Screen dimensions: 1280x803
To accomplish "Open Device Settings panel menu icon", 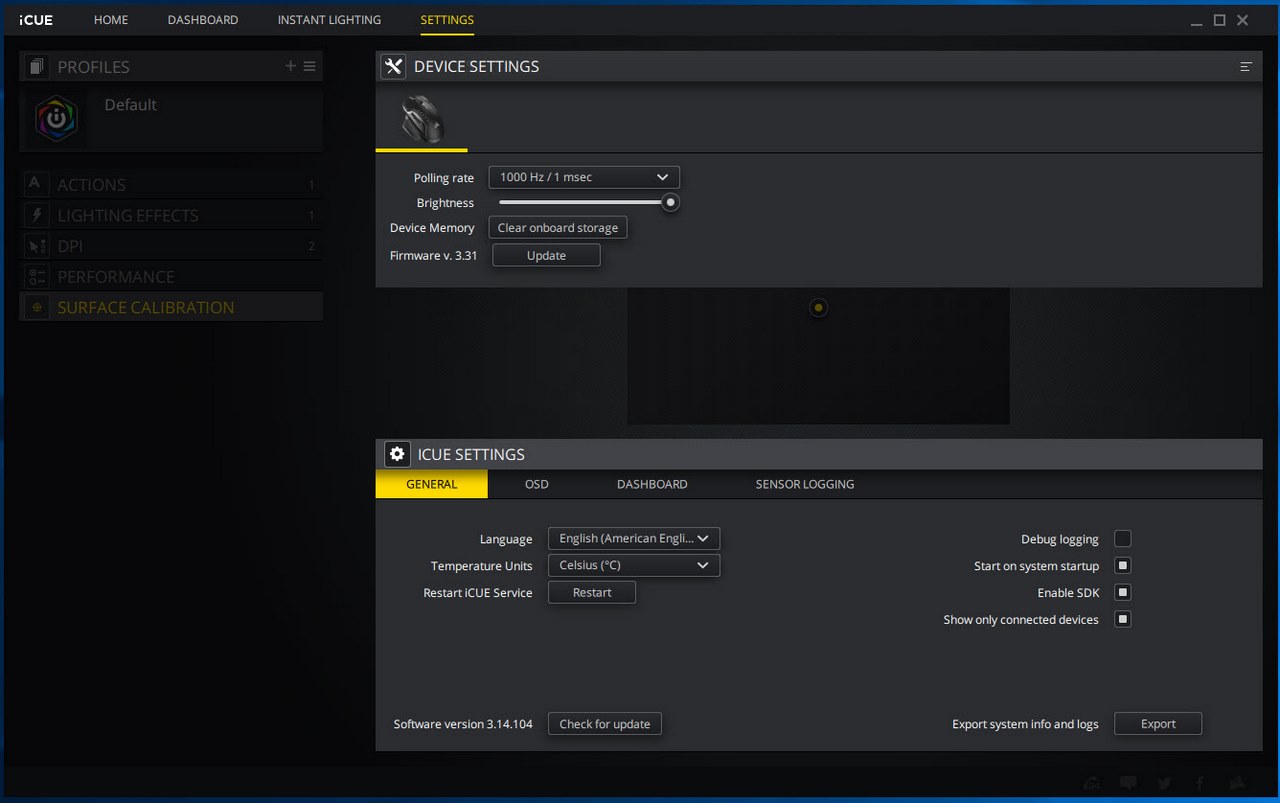I will pyautogui.click(x=1246, y=67).
